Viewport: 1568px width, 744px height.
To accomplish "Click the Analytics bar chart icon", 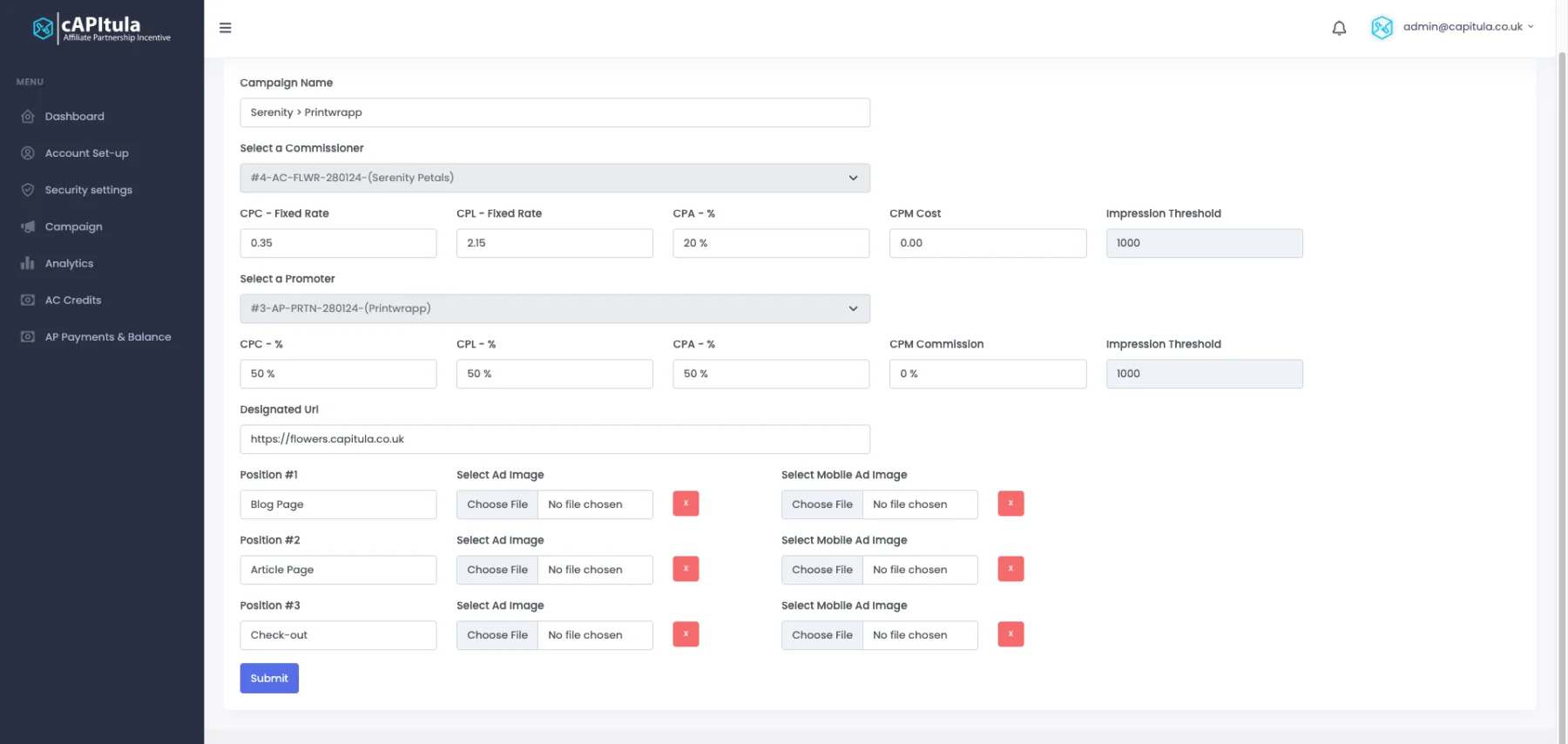I will click(x=28, y=263).
